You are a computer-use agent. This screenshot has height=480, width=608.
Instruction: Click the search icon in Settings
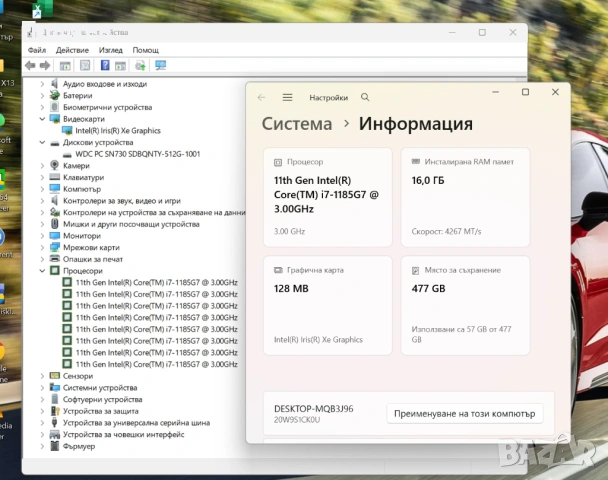365,97
